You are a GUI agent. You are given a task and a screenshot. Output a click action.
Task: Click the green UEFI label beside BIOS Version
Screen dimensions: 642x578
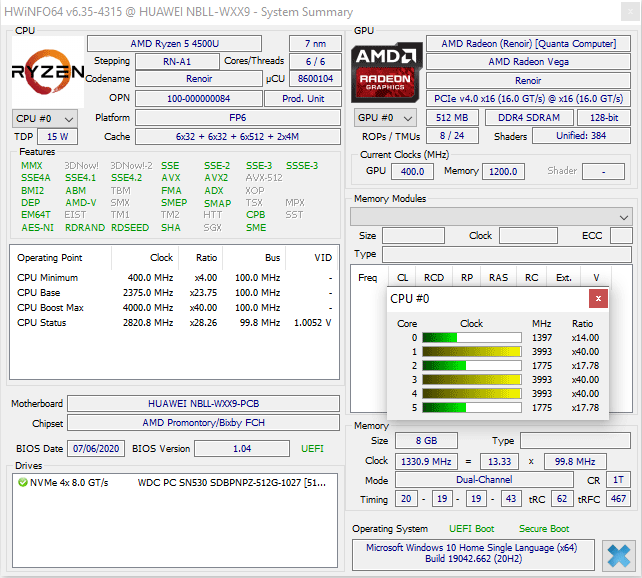pos(312,449)
